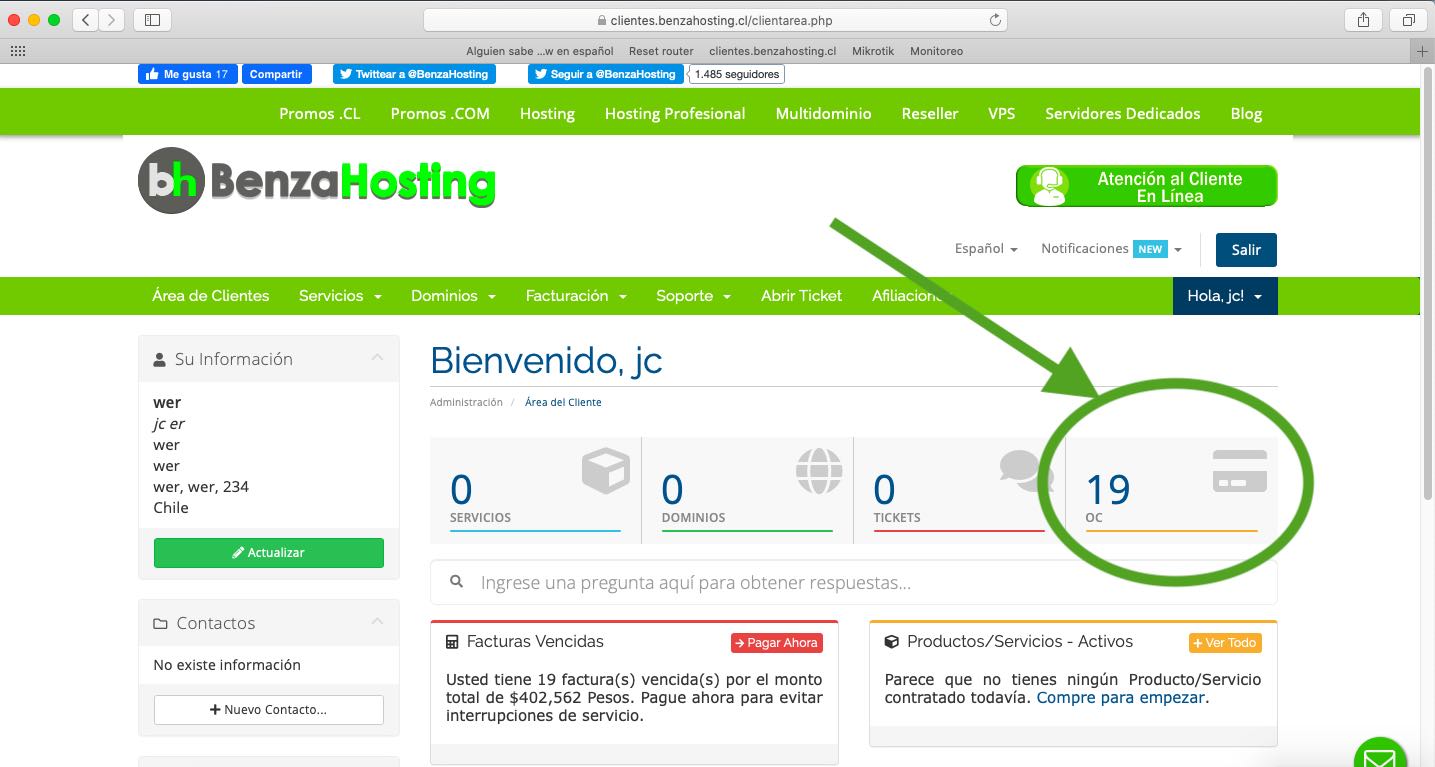The width and height of the screenshot is (1435, 767).
Task: Click Abrir Ticket nav item
Action: click(801, 296)
